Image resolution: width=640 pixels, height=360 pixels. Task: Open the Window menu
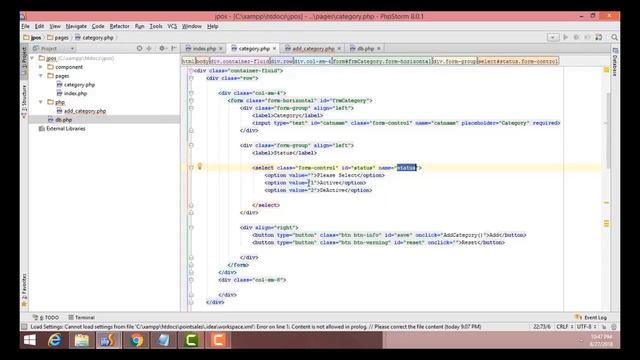(191, 26)
